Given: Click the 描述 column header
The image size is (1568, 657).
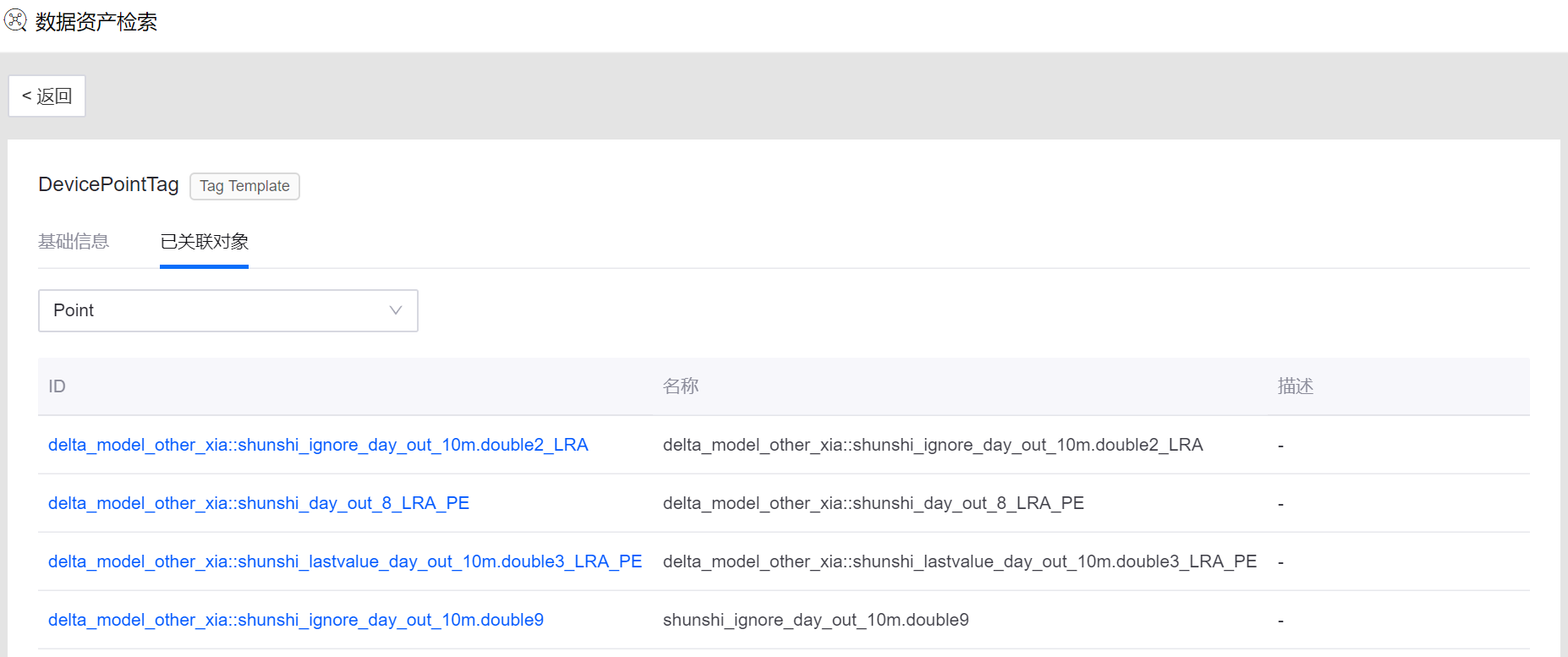Looking at the screenshot, I should (1295, 386).
